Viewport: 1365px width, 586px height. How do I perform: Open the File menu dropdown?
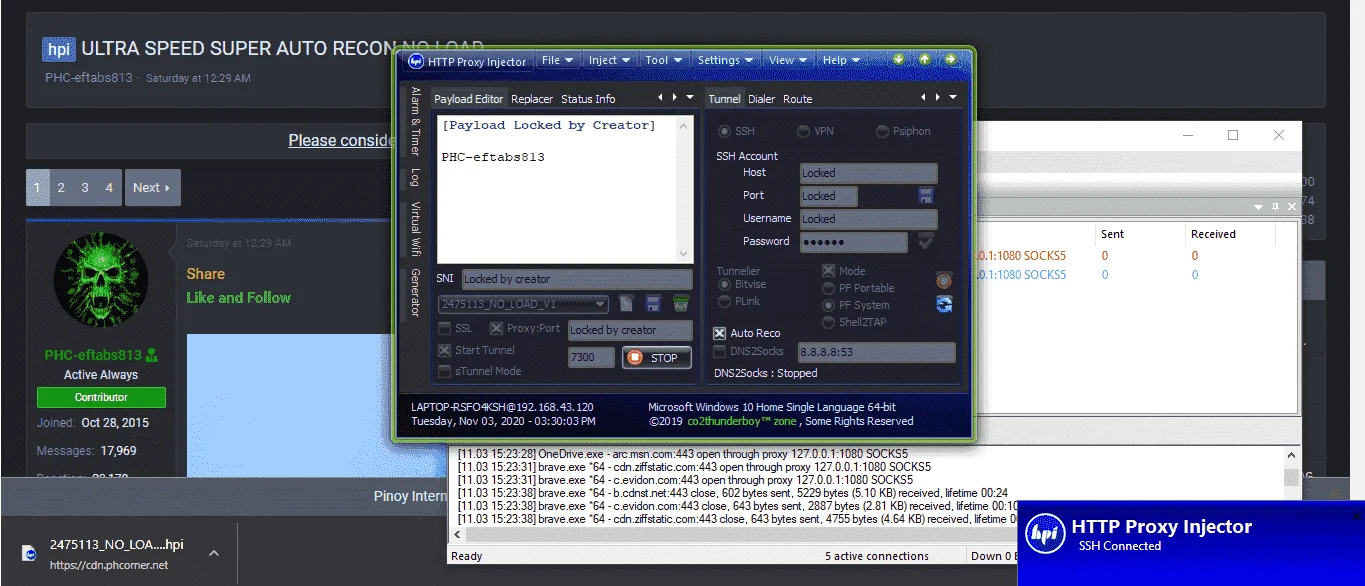[557, 60]
